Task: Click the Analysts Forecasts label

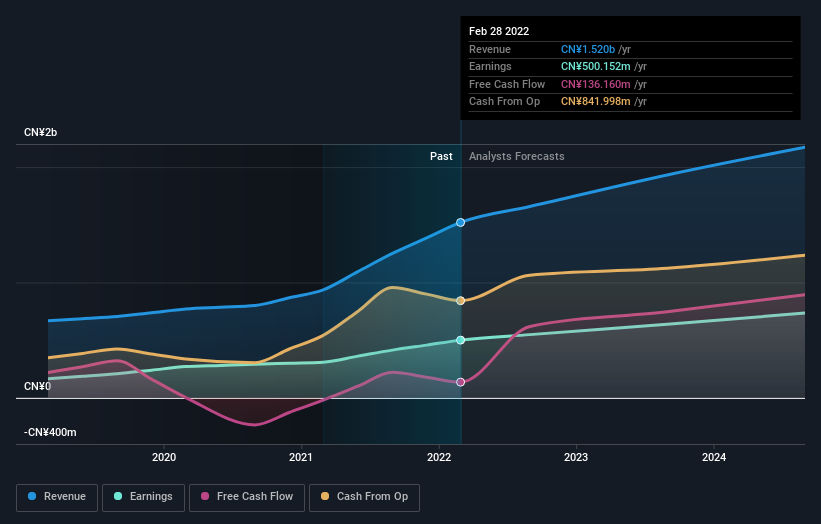Action: click(x=517, y=156)
